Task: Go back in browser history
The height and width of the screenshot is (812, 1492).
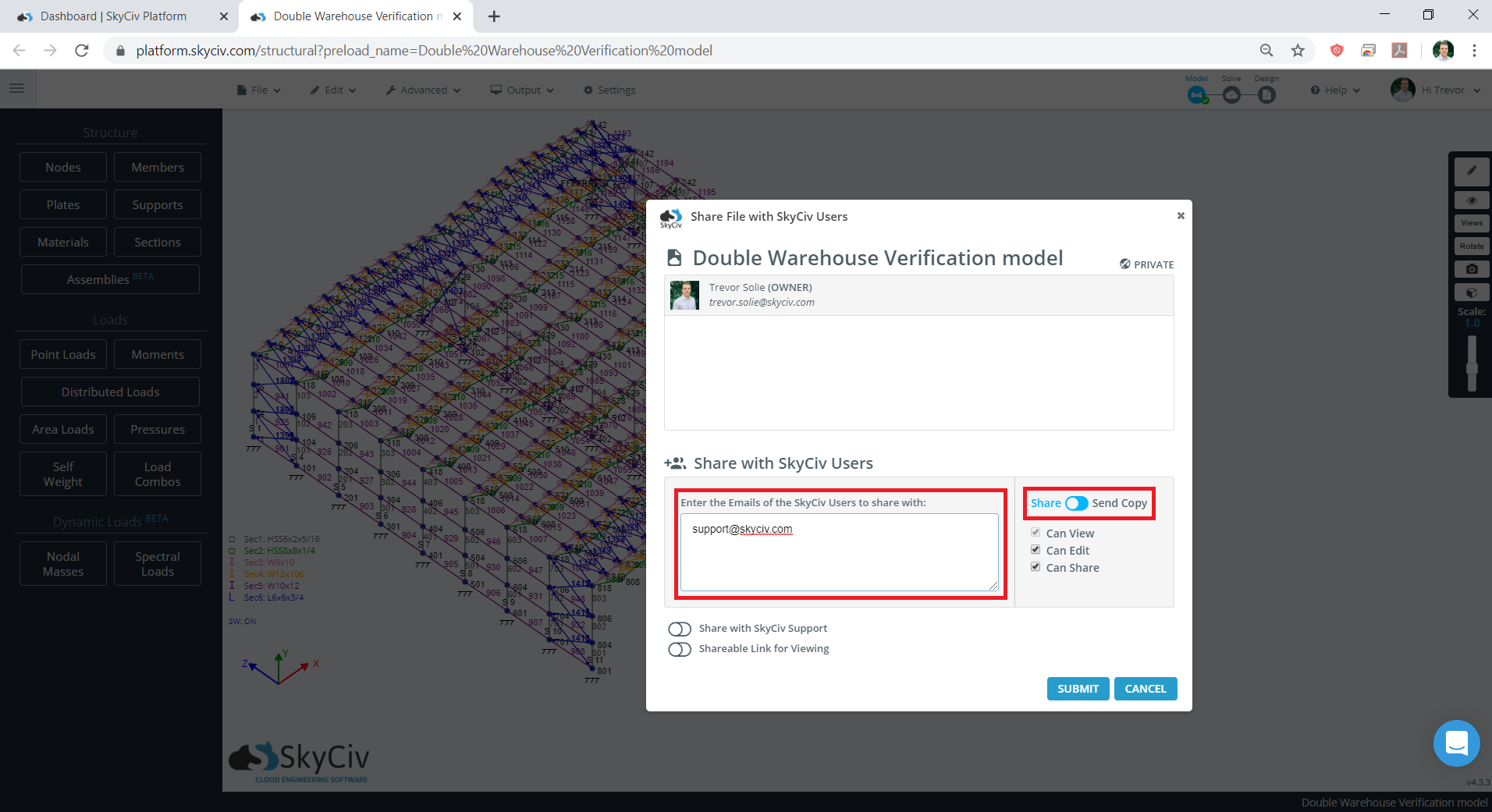Action: pos(20,51)
